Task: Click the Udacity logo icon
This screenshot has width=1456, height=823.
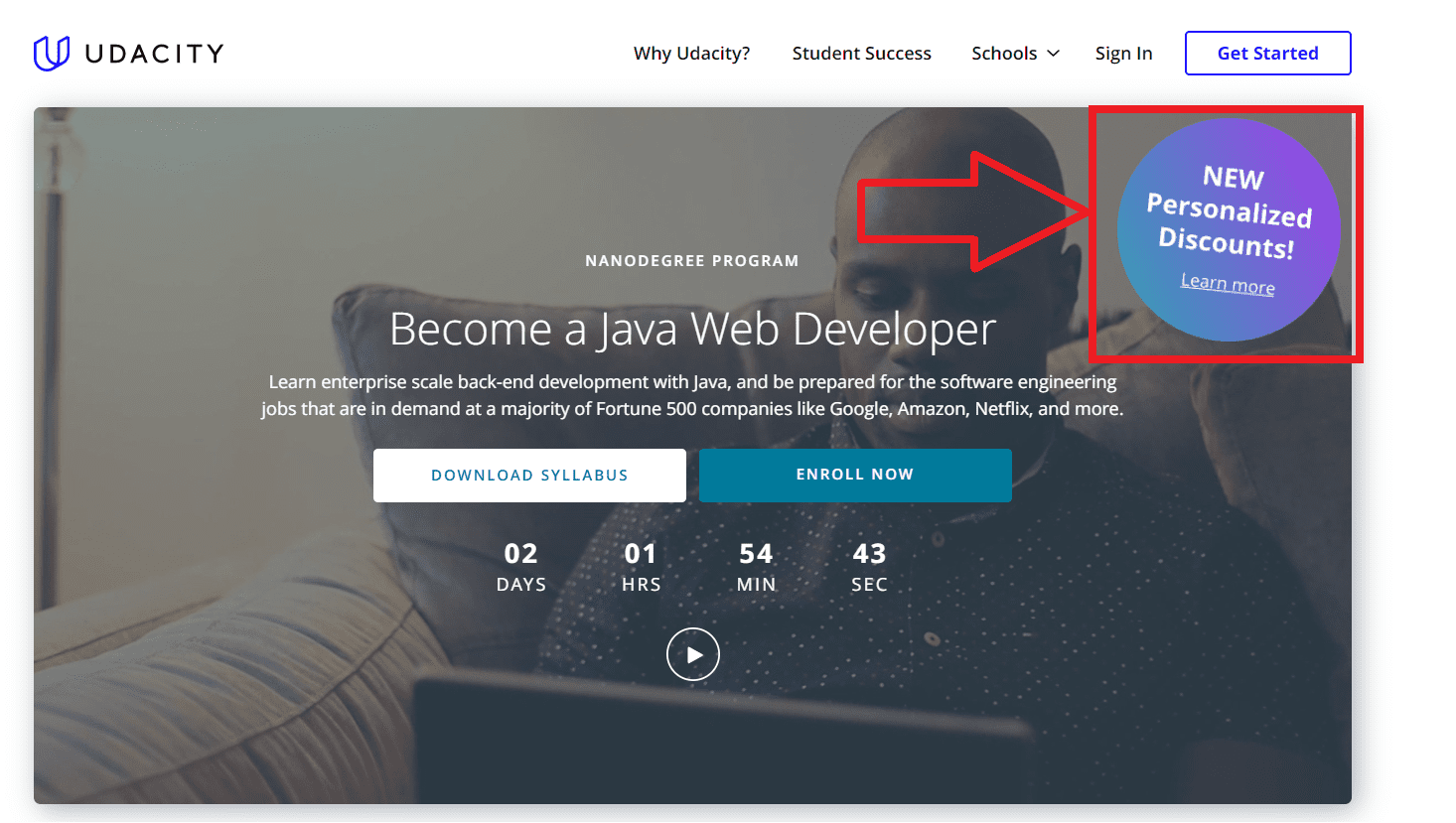Action: click(x=53, y=52)
